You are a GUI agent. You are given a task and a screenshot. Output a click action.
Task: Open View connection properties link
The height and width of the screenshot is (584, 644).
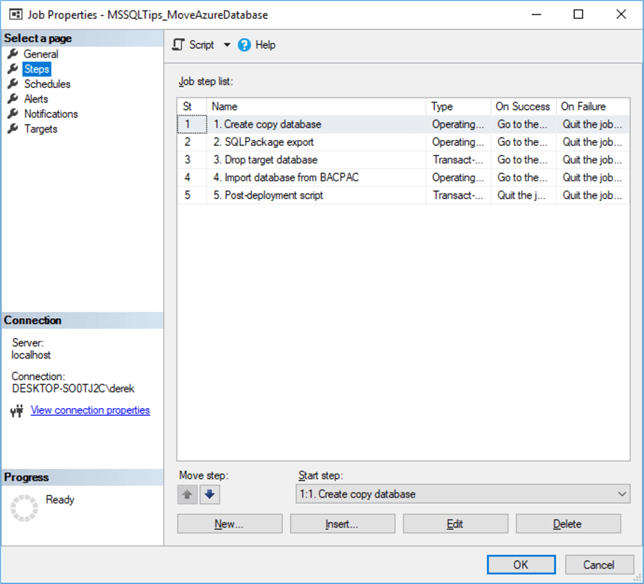click(x=90, y=410)
